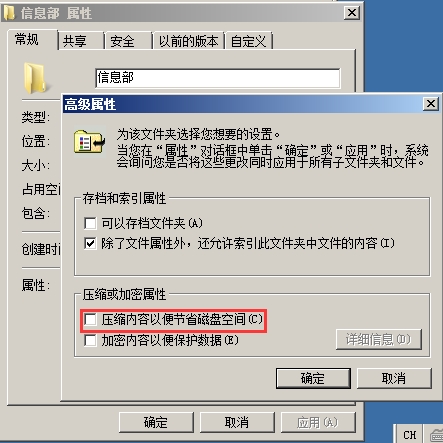The height and width of the screenshot is (443, 443).
Task: Tick 压缩内容以便节省磁盘空间 checkbox
Action: 90,319
